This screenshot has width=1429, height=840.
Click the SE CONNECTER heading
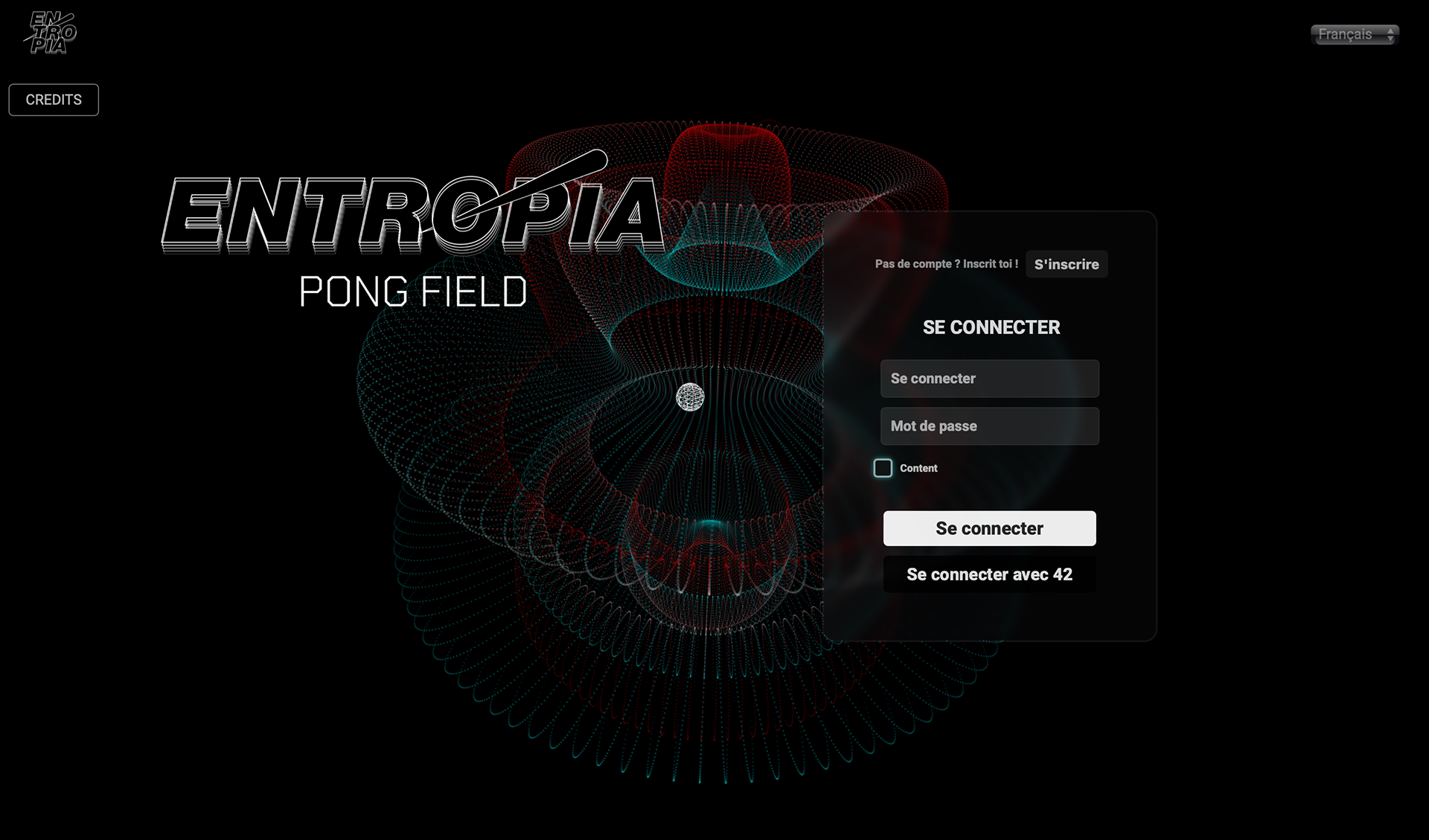click(x=991, y=327)
